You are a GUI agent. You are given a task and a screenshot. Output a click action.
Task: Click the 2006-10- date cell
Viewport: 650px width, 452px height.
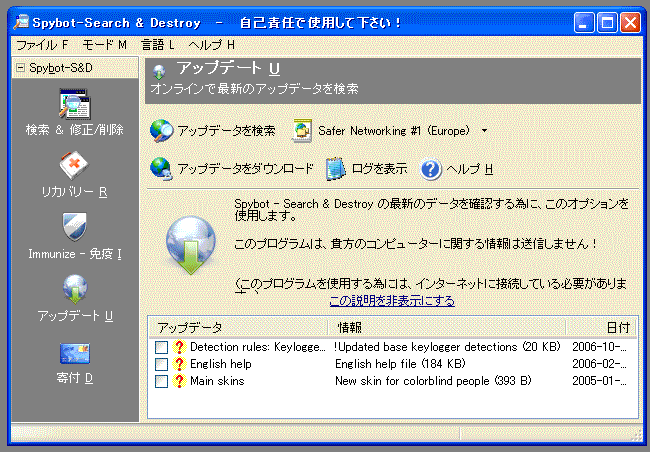599,347
